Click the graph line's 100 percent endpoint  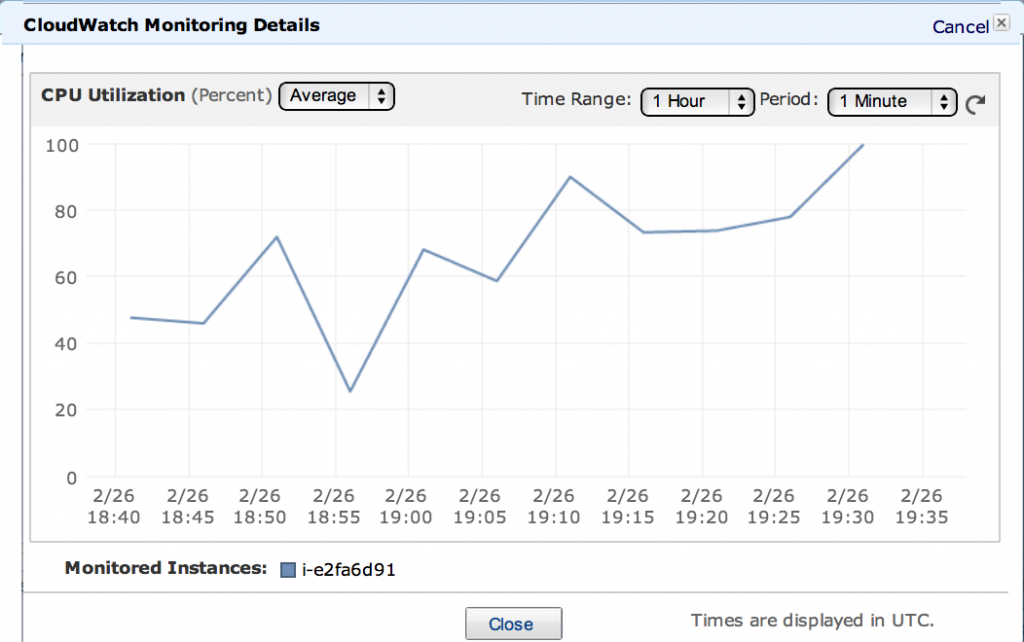click(863, 146)
